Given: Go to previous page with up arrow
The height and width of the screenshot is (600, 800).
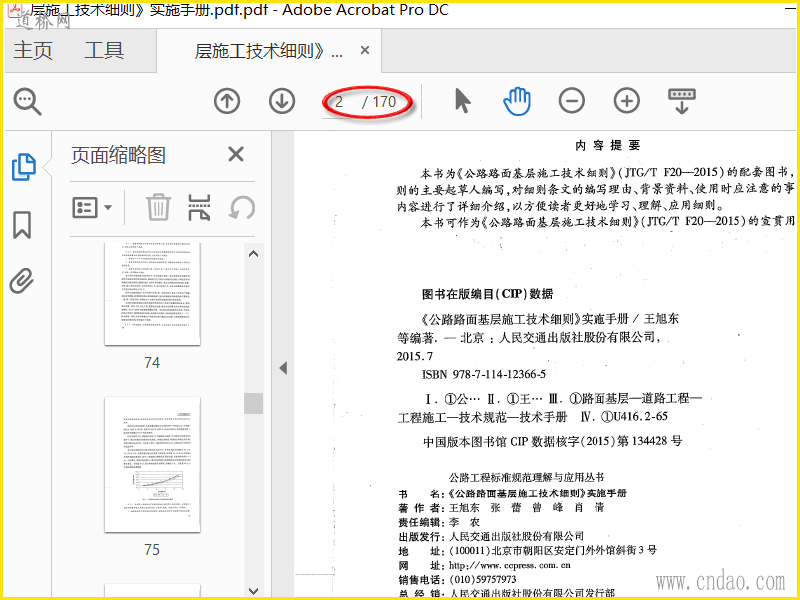Looking at the screenshot, I should pos(227,101).
